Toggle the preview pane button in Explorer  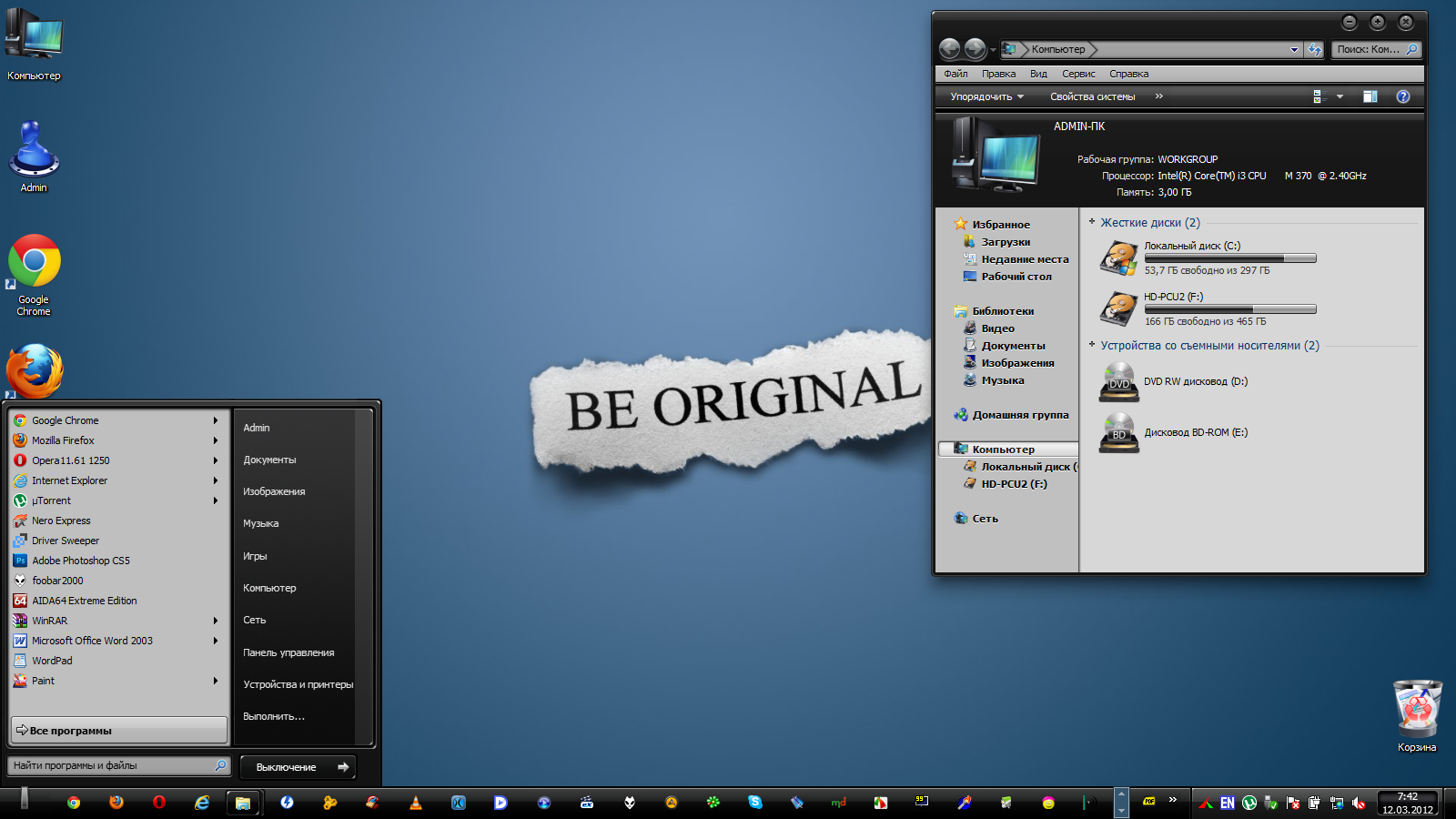1370,96
